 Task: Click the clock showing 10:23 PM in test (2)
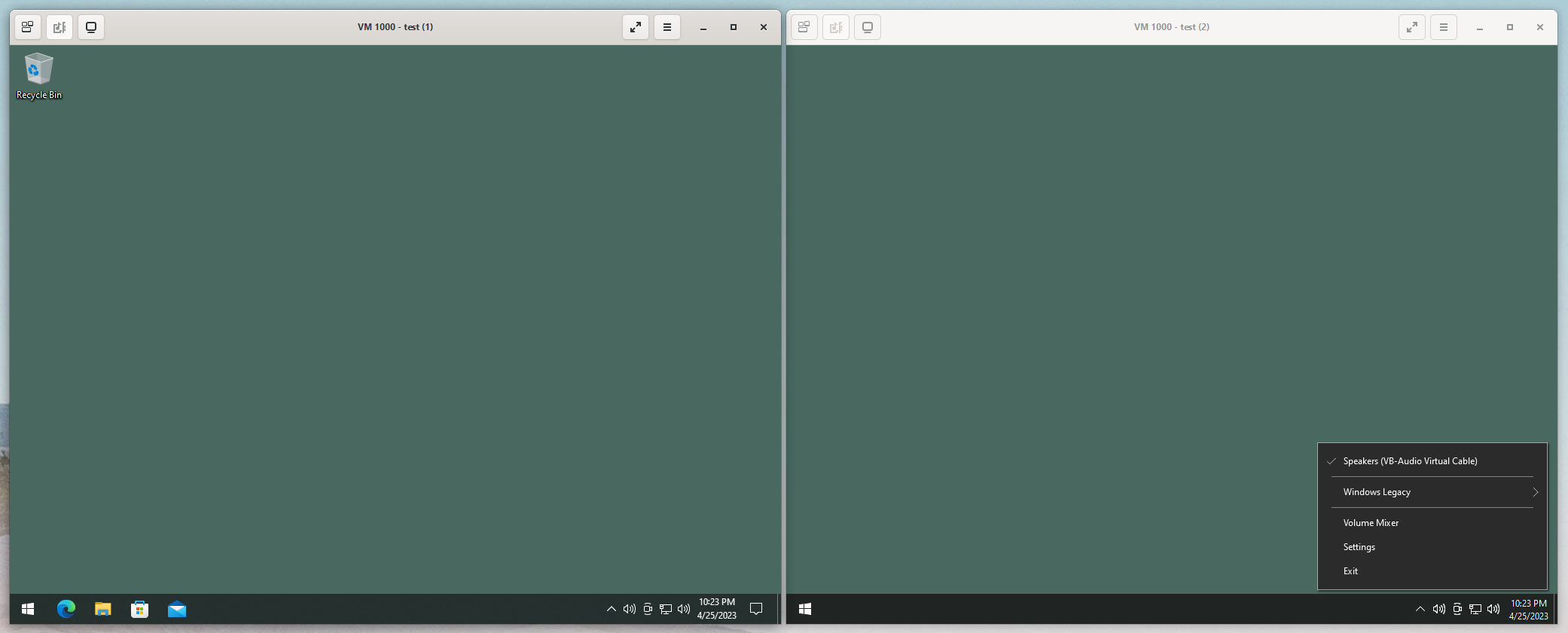point(1529,609)
